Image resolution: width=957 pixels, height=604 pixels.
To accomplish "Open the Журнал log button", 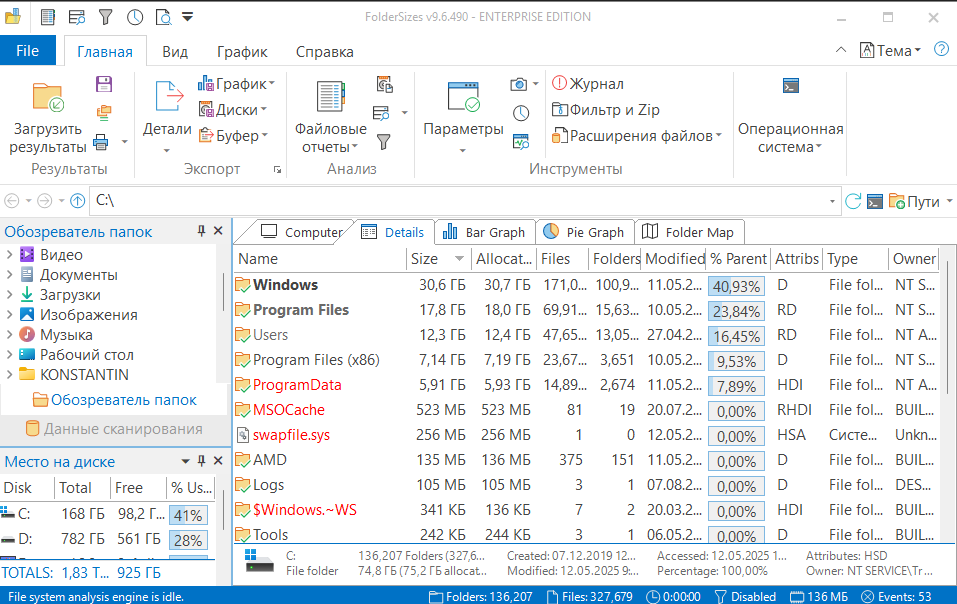I will pos(588,84).
